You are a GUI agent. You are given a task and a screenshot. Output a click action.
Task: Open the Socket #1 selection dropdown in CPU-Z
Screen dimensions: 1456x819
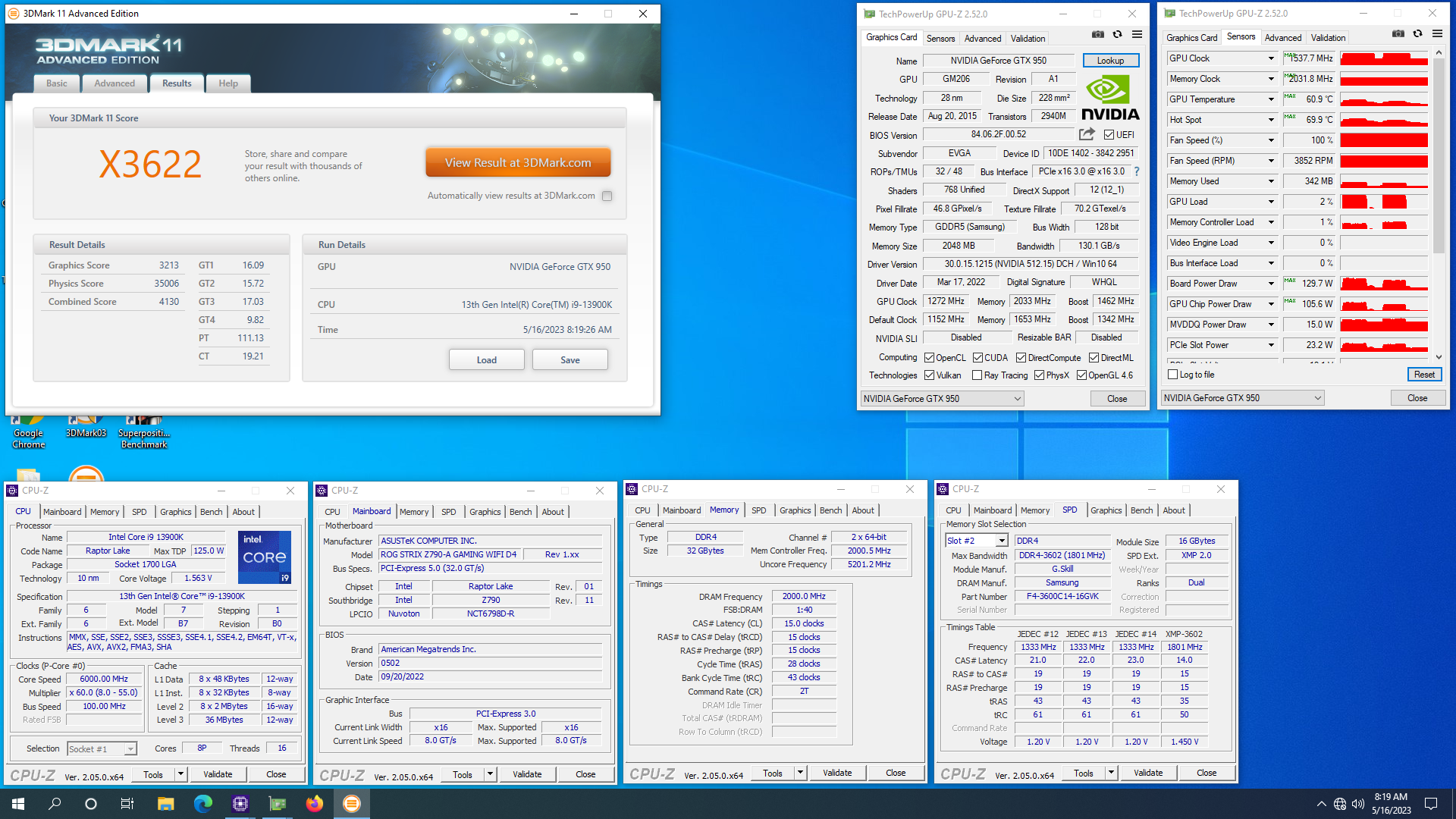102,749
